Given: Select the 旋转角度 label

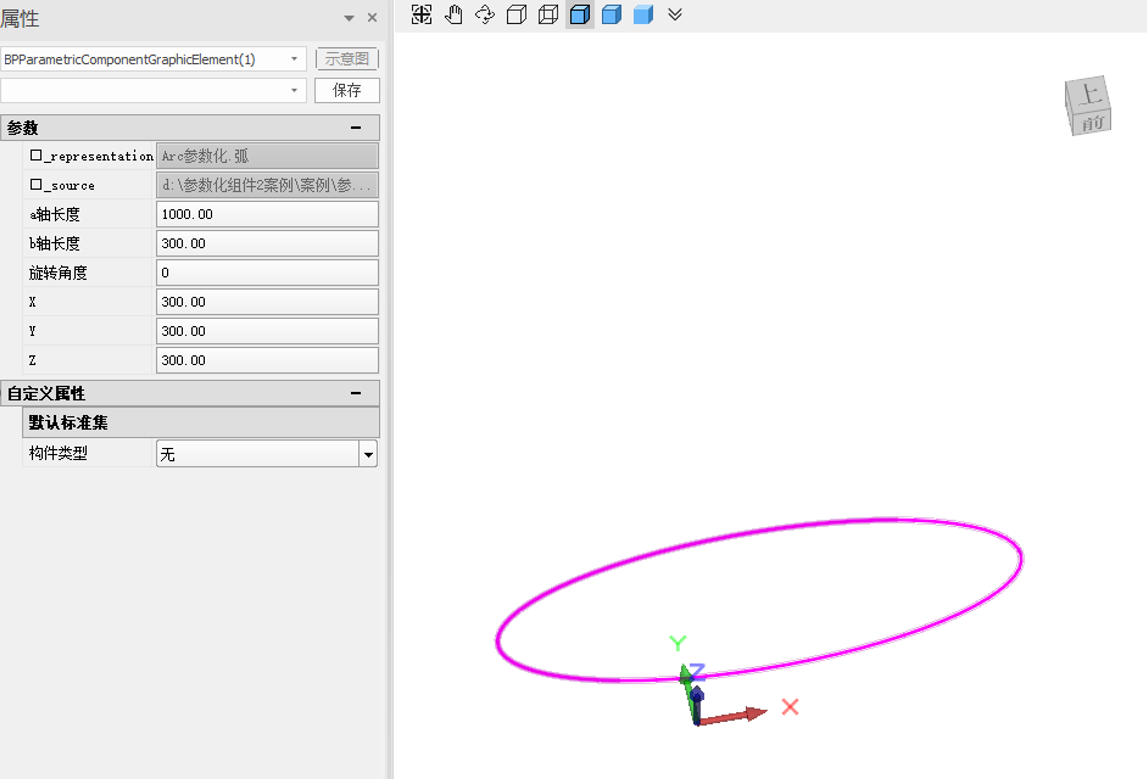Looking at the screenshot, I should (59, 273).
